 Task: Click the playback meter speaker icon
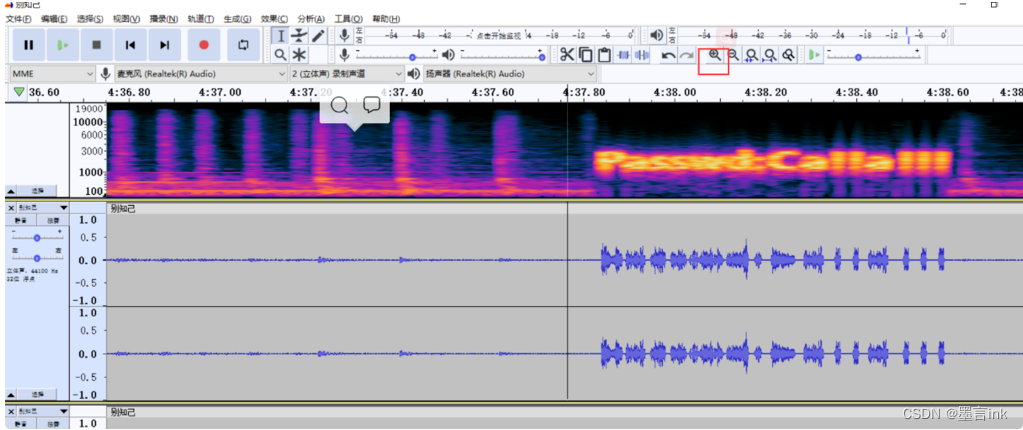[657, 35]
